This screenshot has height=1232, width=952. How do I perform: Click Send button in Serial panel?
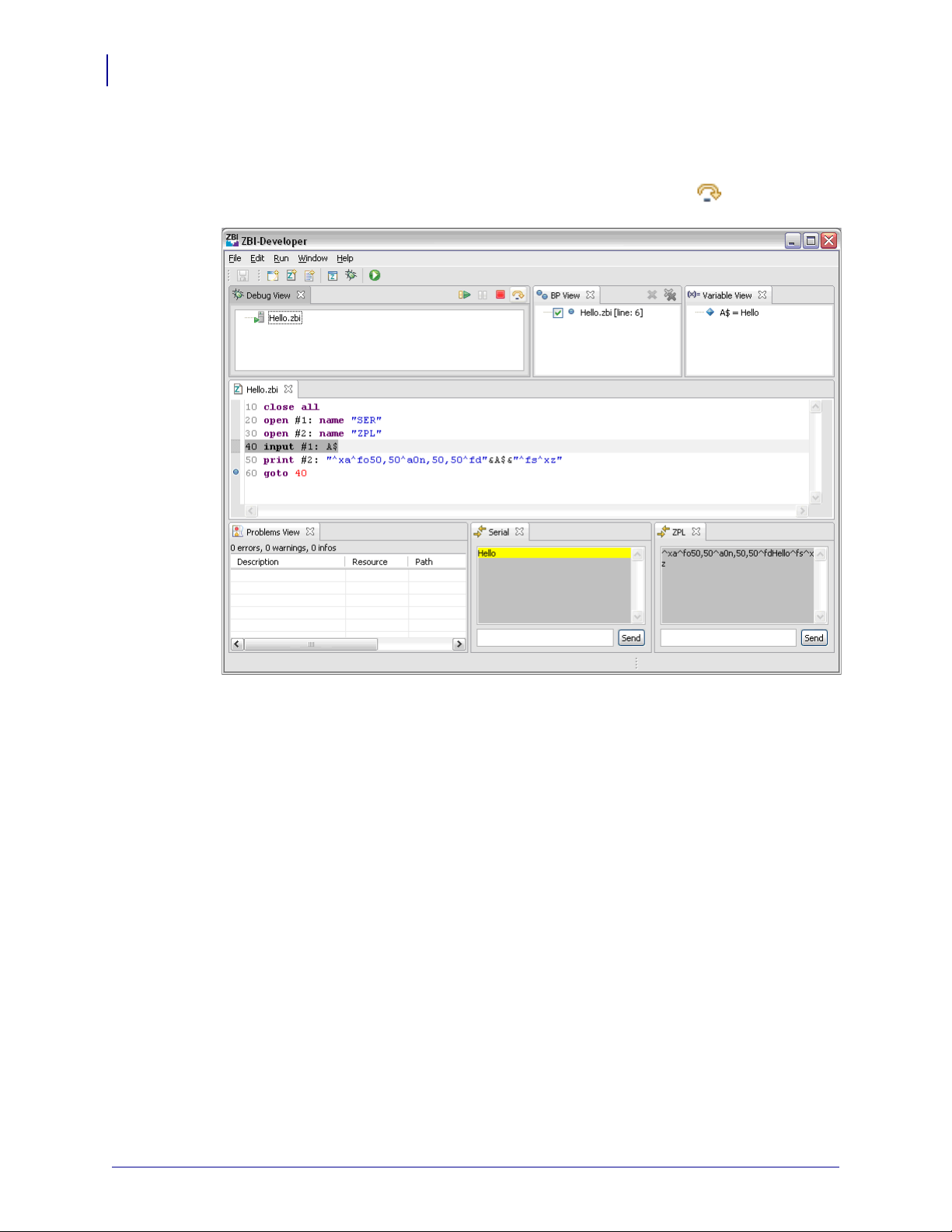631,638
